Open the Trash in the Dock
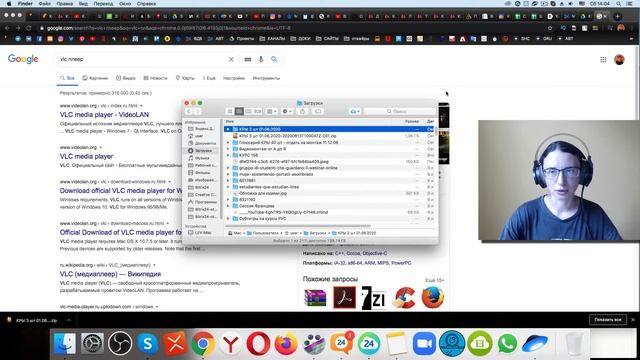The image size is (640, 360). (575, 343)
